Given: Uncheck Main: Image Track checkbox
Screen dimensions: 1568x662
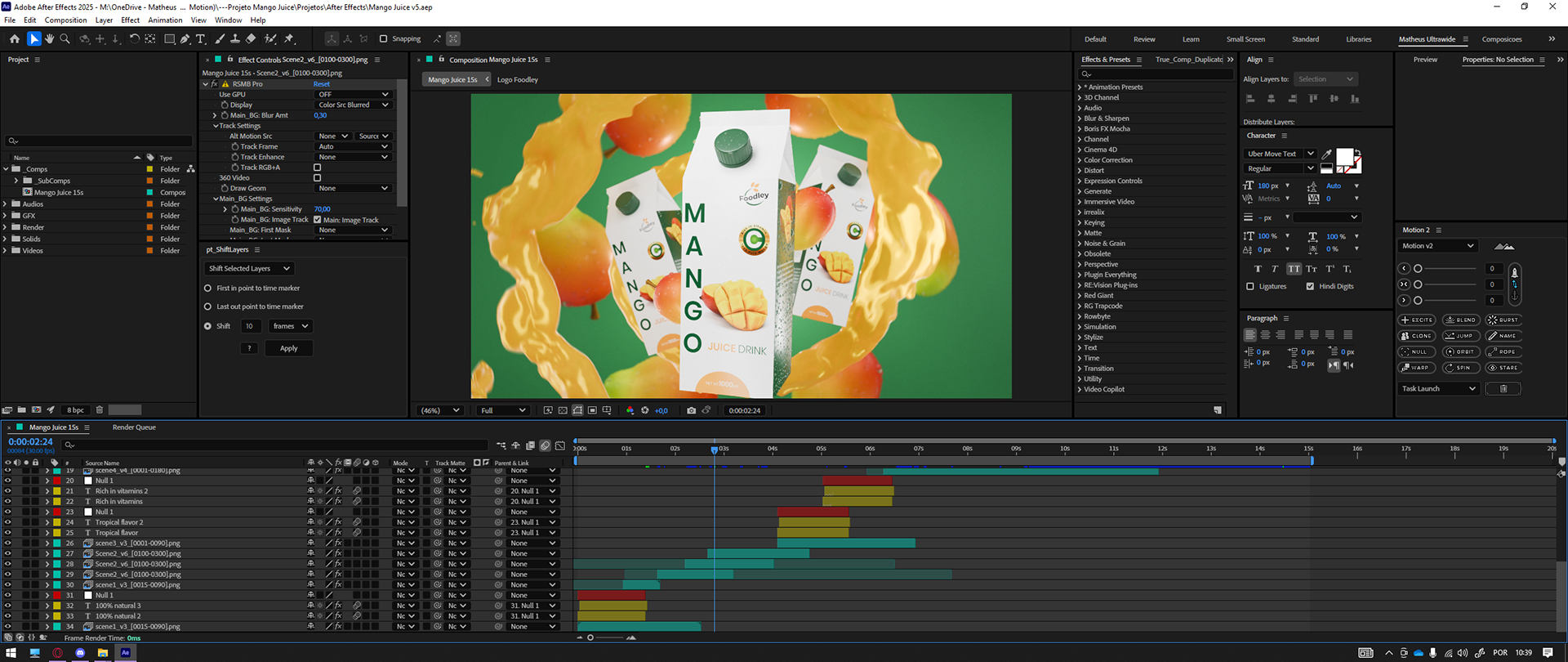Looking at the screenshot, I should click(x=318, y=220).
